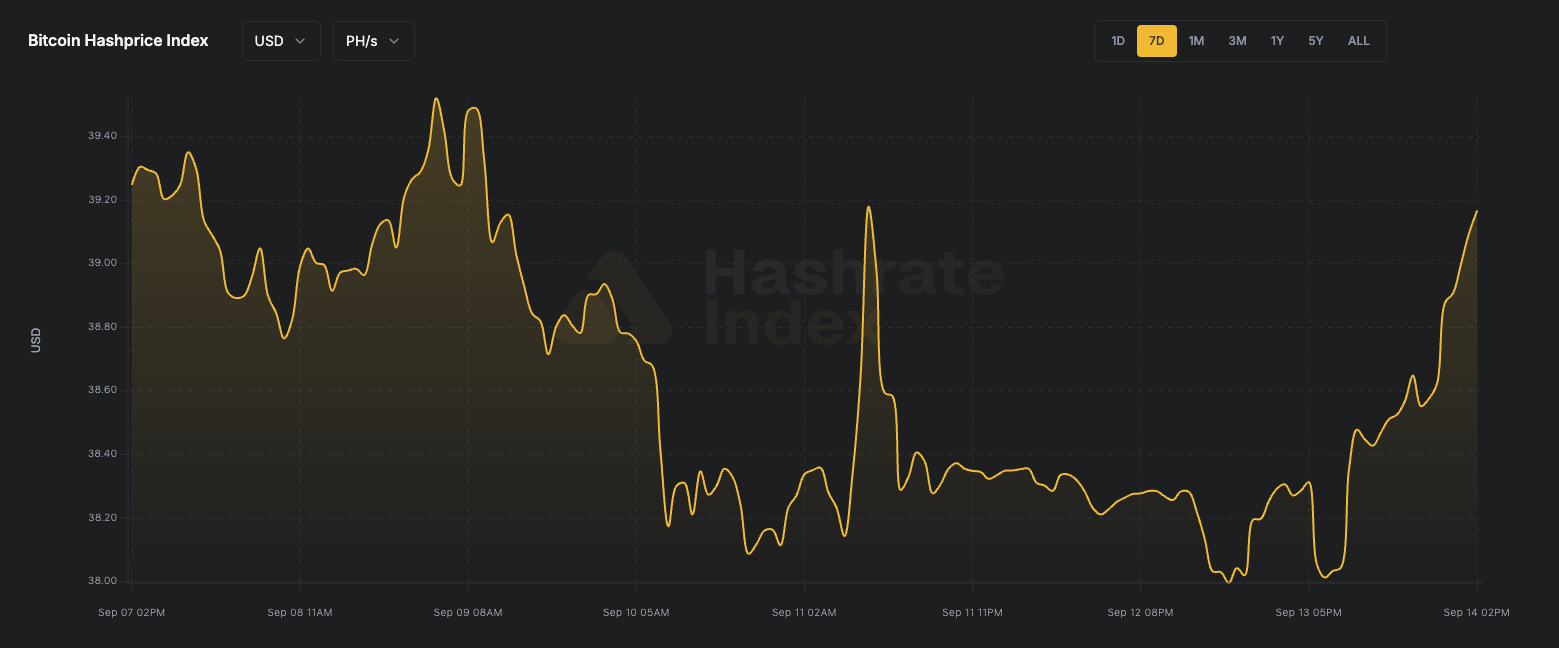Select the 7D time range
The image size is (1559, 648).
coord(1157,41)
